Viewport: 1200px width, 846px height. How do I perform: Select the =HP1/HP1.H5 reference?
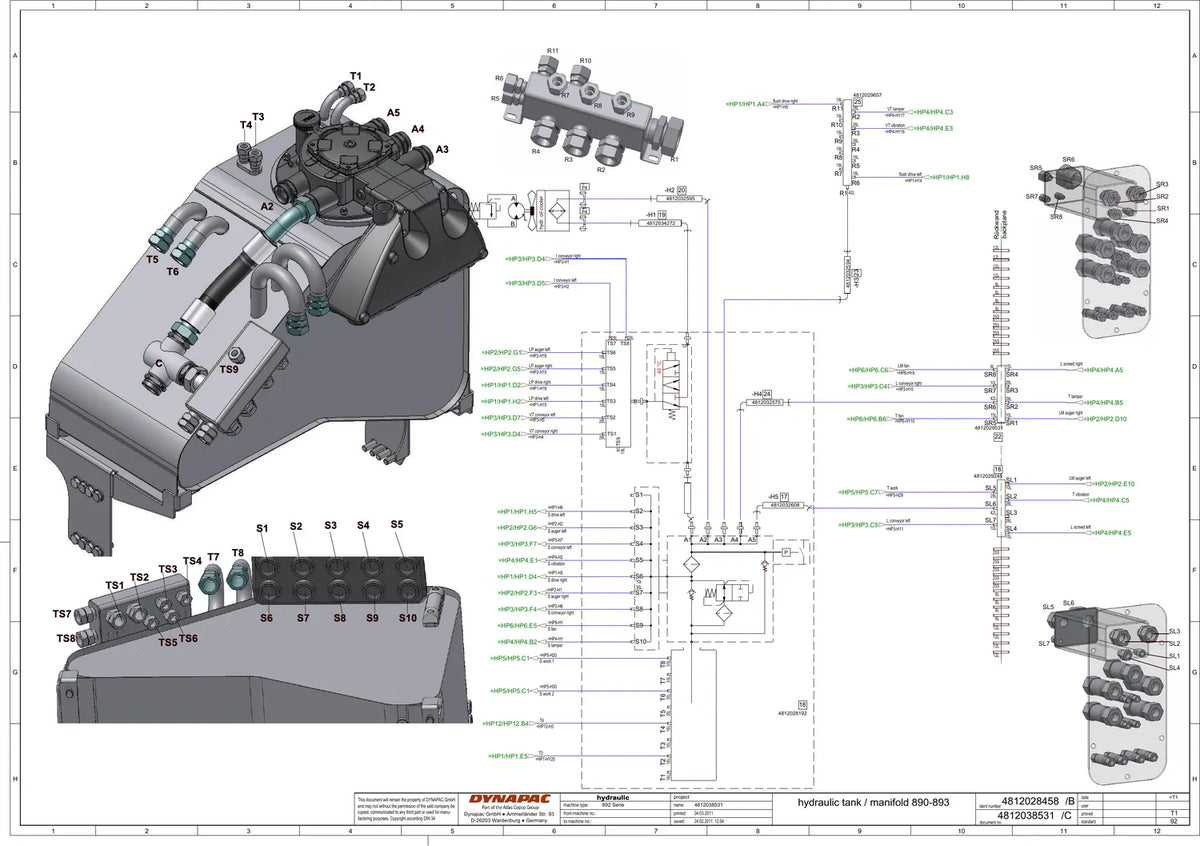coord(517,511)
